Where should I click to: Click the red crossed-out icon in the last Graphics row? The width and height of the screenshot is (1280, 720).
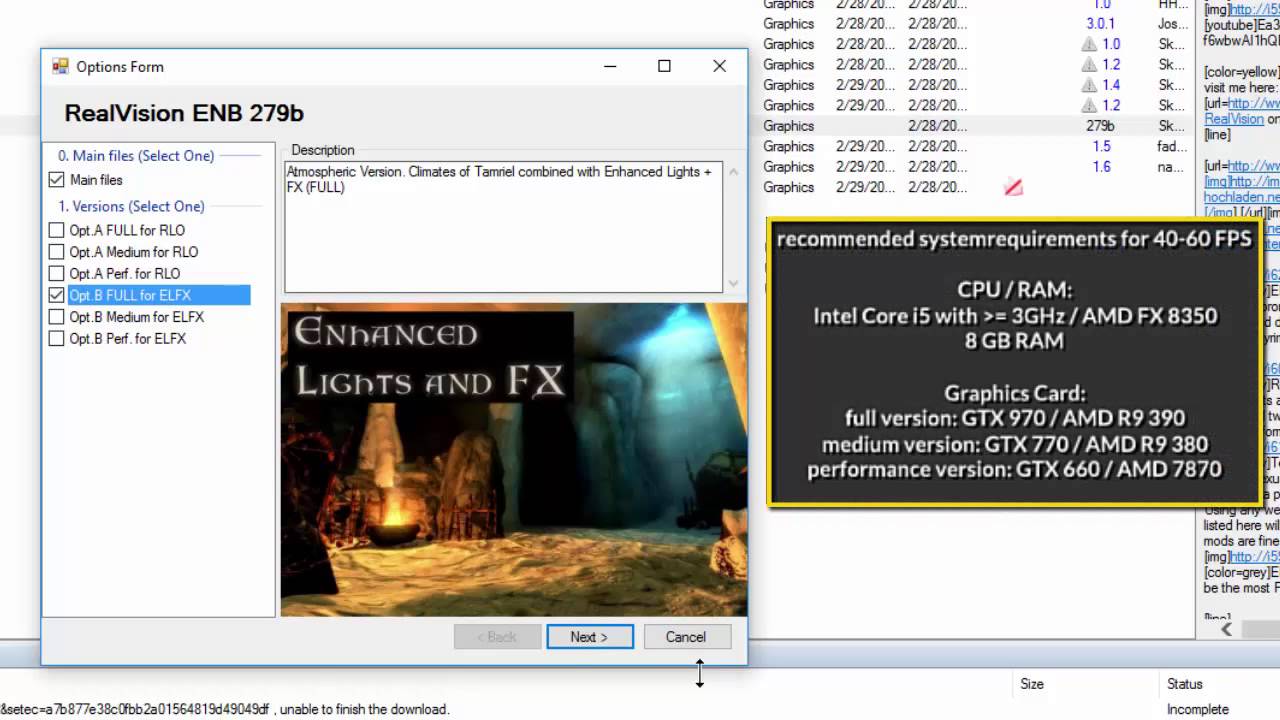pos(1013,187)
